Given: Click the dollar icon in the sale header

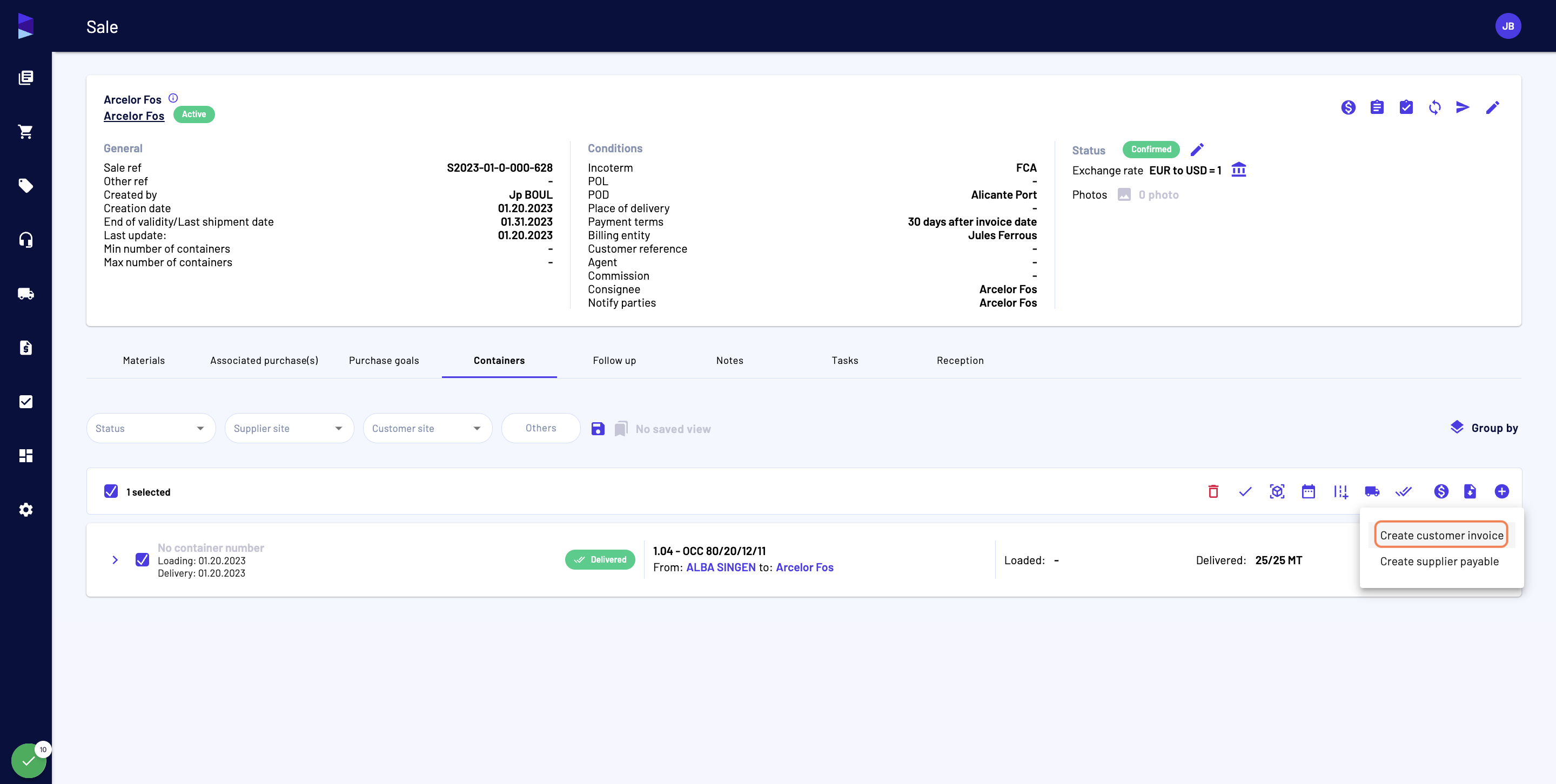Looking at the screenshot, I should click(x=1348, y=107).
